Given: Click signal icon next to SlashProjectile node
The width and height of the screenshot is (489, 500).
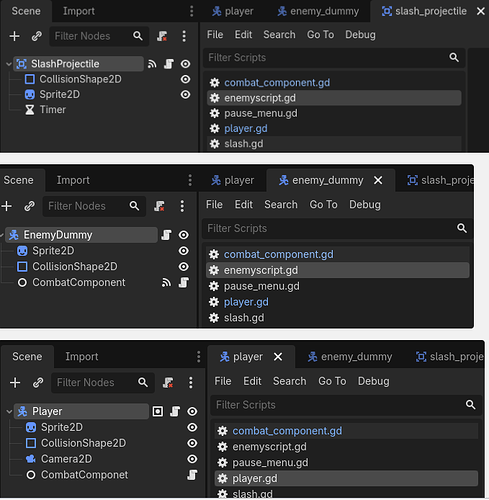Looking at the screenshot, I should pyautogui.click(x=152, y=64).
